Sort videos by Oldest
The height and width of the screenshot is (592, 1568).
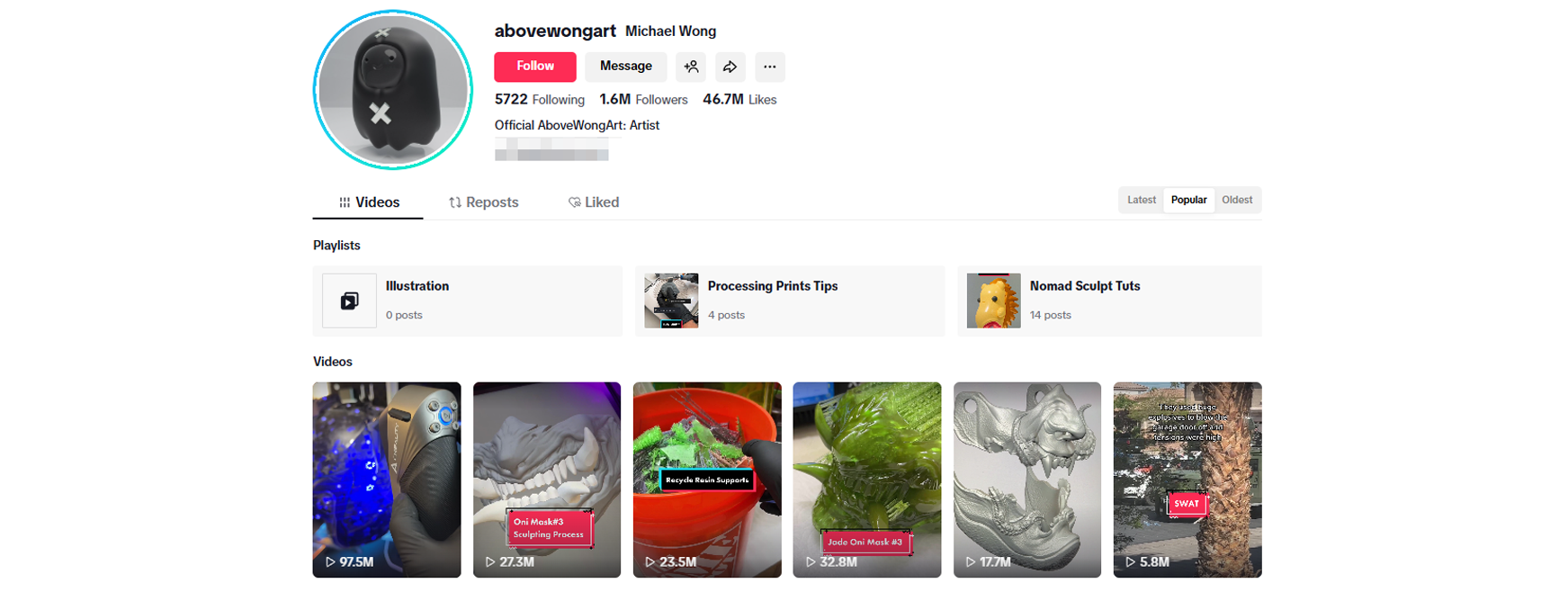tap(1237, 200)
